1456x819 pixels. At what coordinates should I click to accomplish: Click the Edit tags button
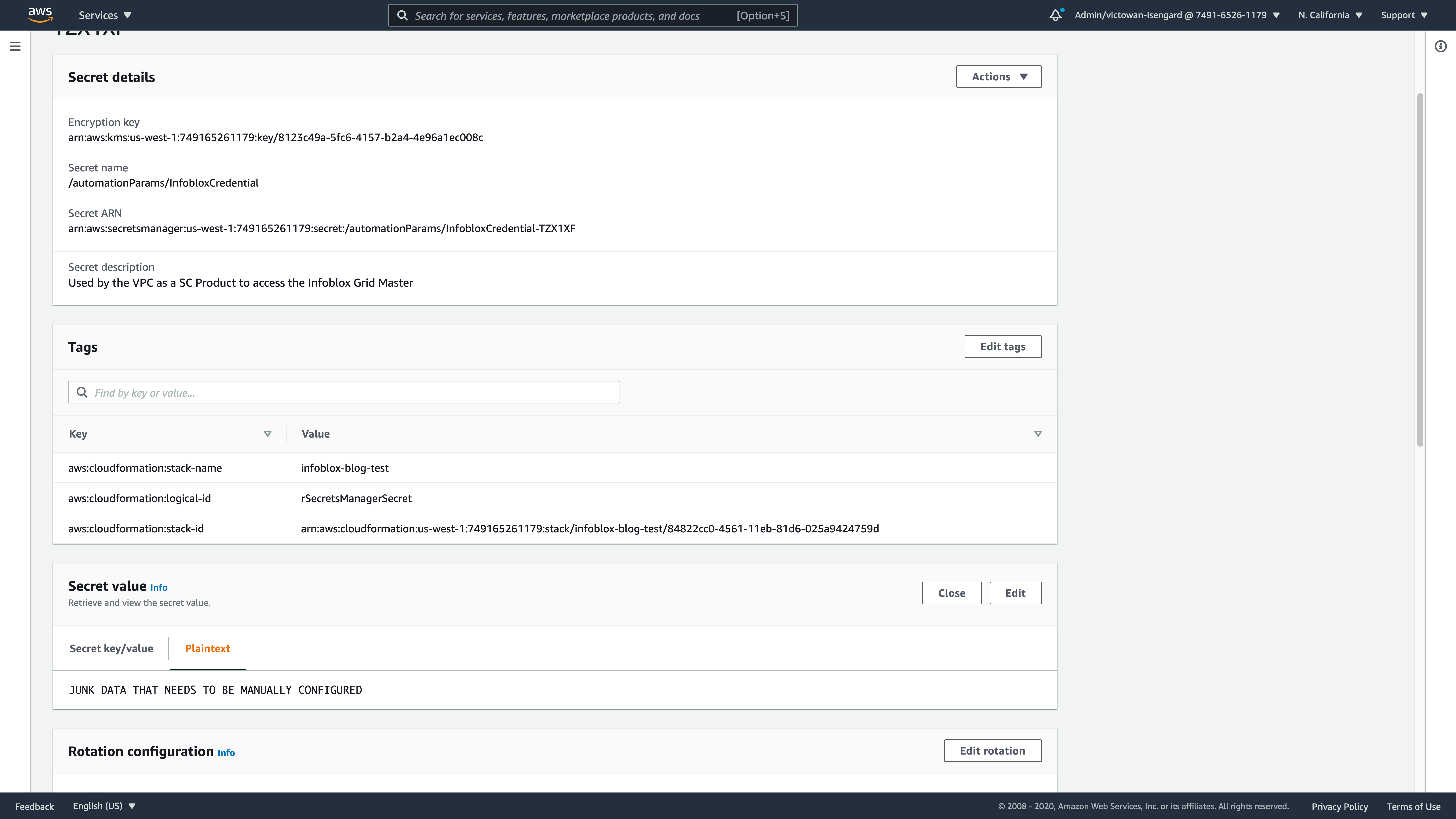coord(1003,347)
